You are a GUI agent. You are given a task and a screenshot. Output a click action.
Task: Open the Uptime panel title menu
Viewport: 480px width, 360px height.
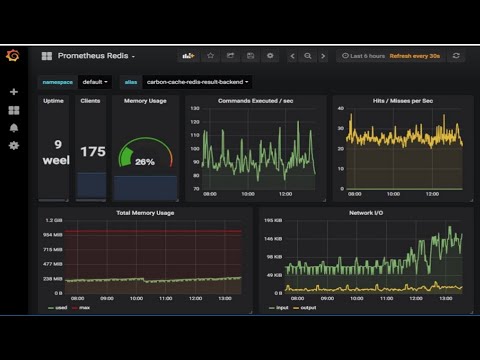[53, 101]
